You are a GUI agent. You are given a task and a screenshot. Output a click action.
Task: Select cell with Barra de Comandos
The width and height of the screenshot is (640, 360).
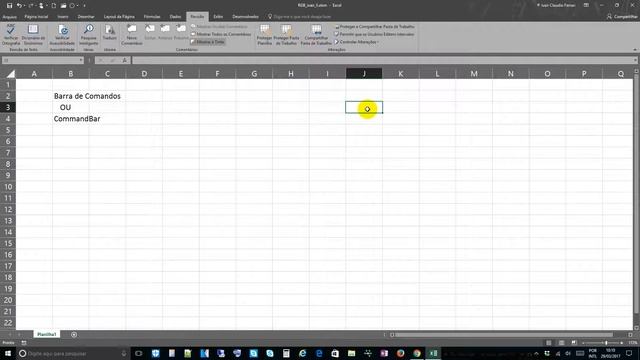(71, 96)
